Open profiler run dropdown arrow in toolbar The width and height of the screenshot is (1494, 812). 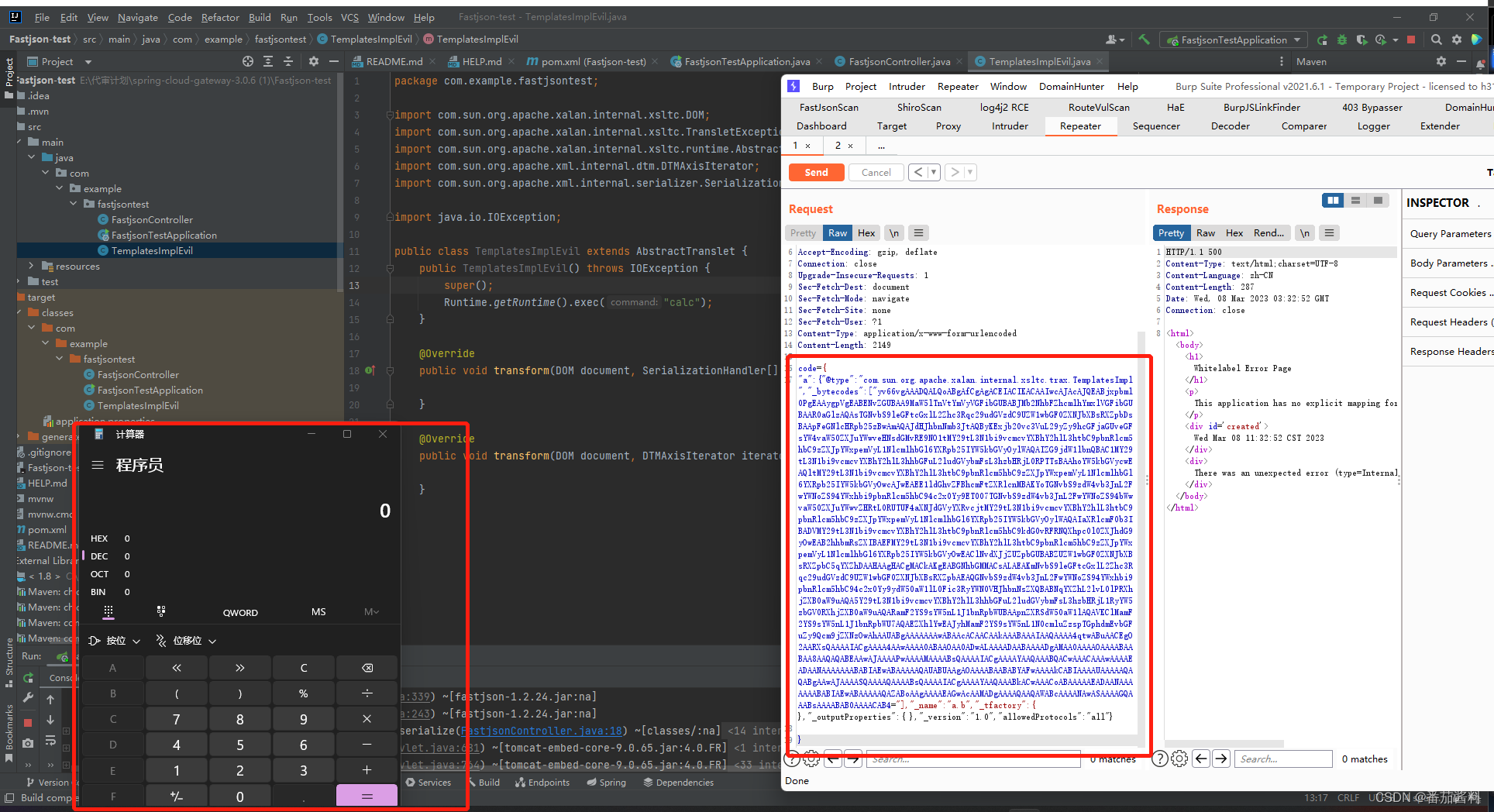(1396, 40)
